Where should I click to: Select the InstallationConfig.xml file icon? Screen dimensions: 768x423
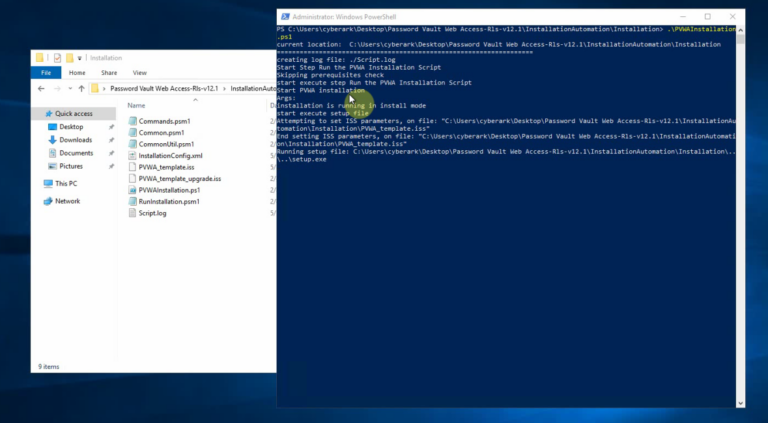point(132,156)
